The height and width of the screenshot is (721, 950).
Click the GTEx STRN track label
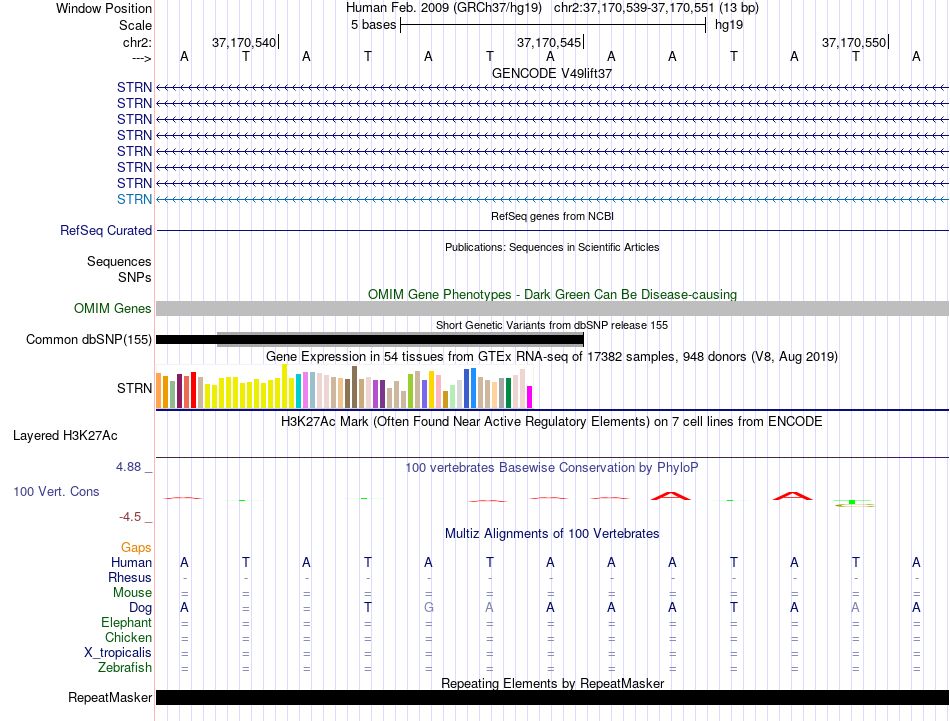(135, 388)
